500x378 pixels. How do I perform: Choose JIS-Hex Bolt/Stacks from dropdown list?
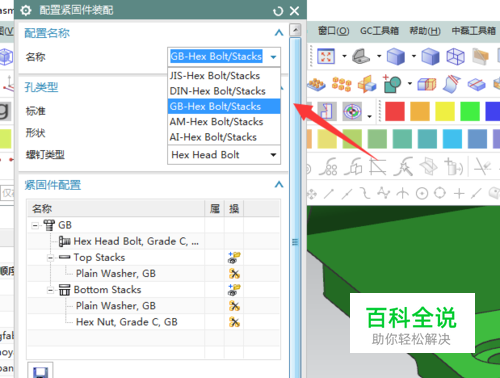click(224, 76)
